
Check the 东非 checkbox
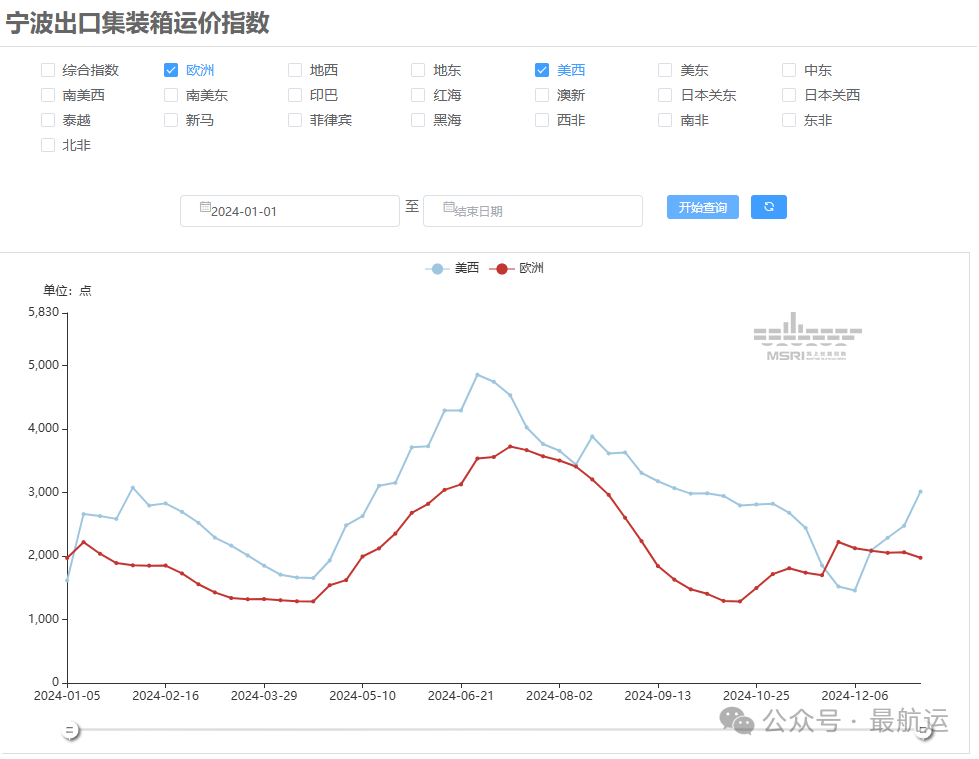coord(789,120)
